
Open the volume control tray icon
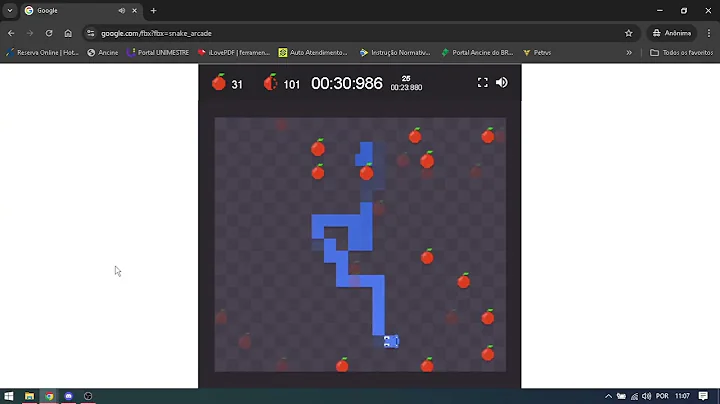tap(647, 396)
